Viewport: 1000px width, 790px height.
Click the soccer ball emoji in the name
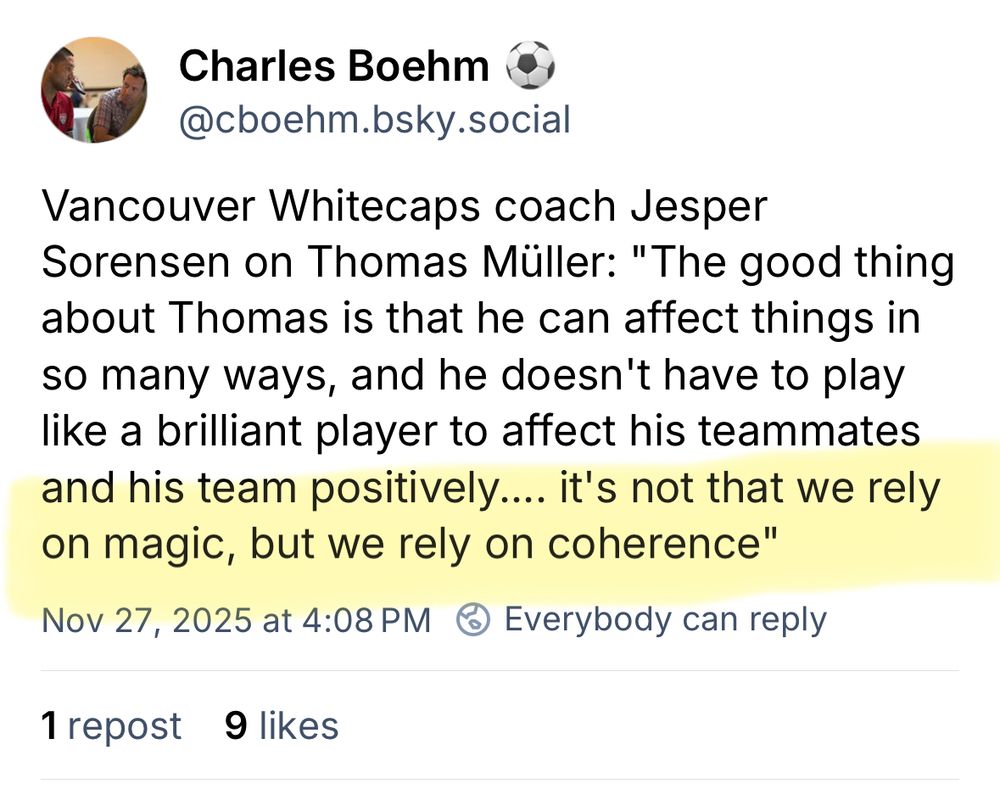click(x=531, y=64)
